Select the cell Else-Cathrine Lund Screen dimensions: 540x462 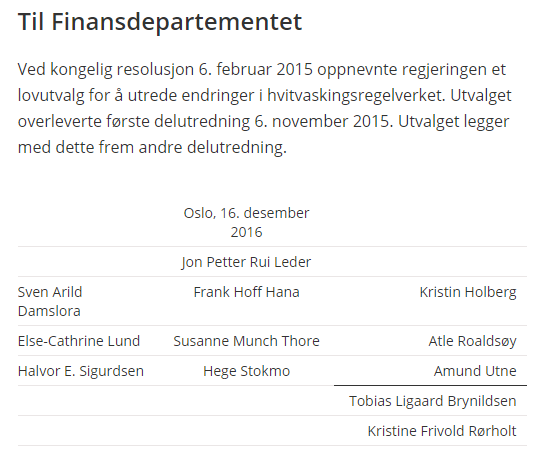pyautogui.click(x=79, y=341)
